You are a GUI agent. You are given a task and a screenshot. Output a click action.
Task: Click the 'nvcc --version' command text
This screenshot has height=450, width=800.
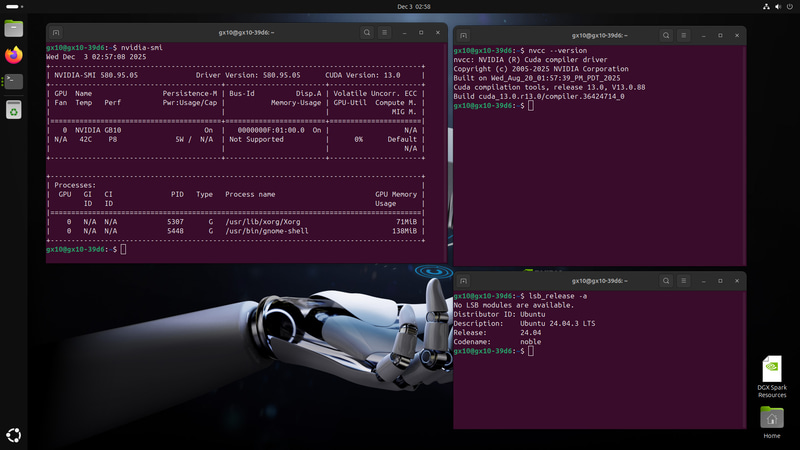click(x=558, y=51)
